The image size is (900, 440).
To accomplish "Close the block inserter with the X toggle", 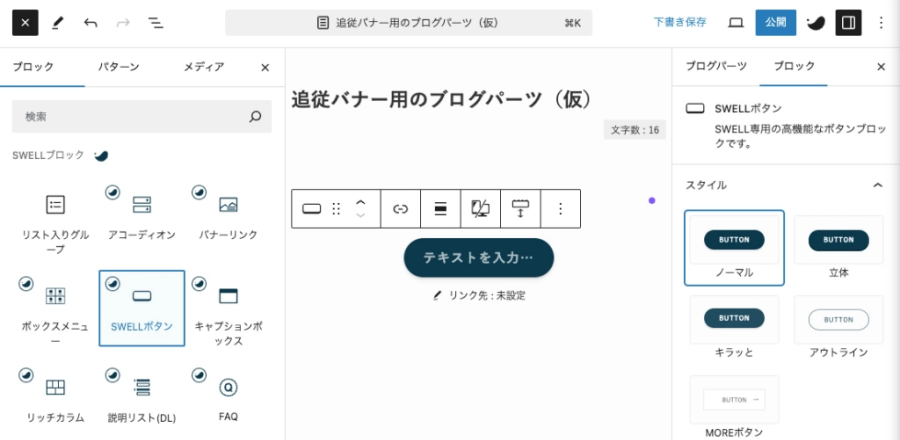I will 25,23.
